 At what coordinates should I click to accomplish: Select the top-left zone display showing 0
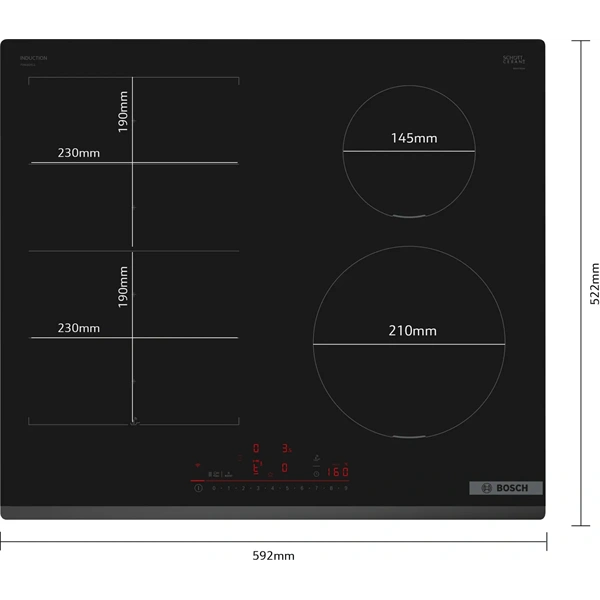256,449
